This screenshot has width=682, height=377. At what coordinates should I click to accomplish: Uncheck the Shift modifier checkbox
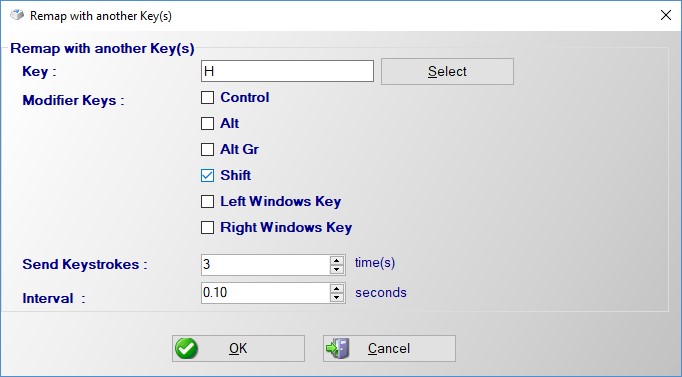[x=207, y=175]
